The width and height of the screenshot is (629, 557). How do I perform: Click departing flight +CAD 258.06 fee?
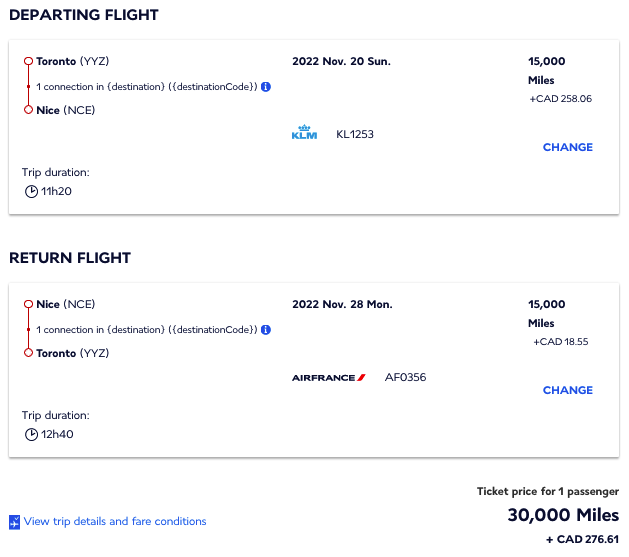point(560,99)
